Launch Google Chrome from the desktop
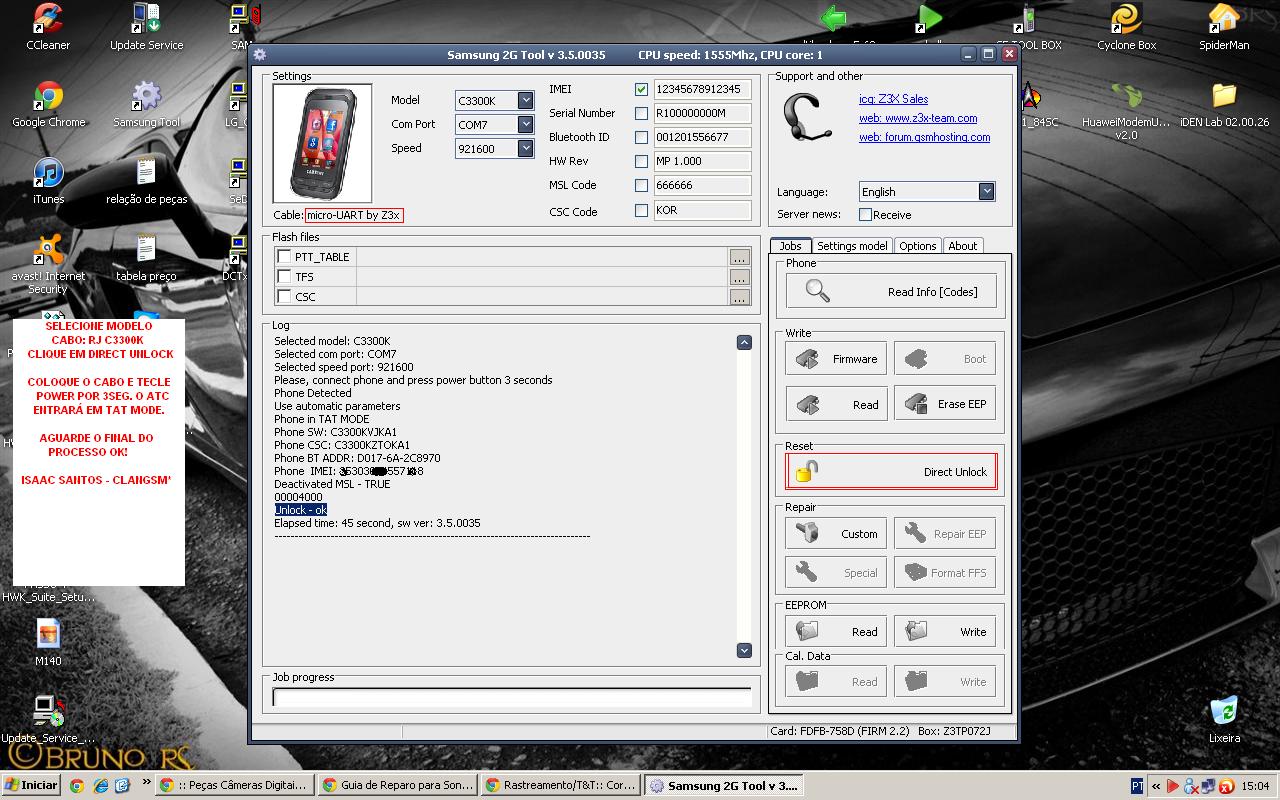This screenshot has height=800, width=1280. (x=48, y=103)
